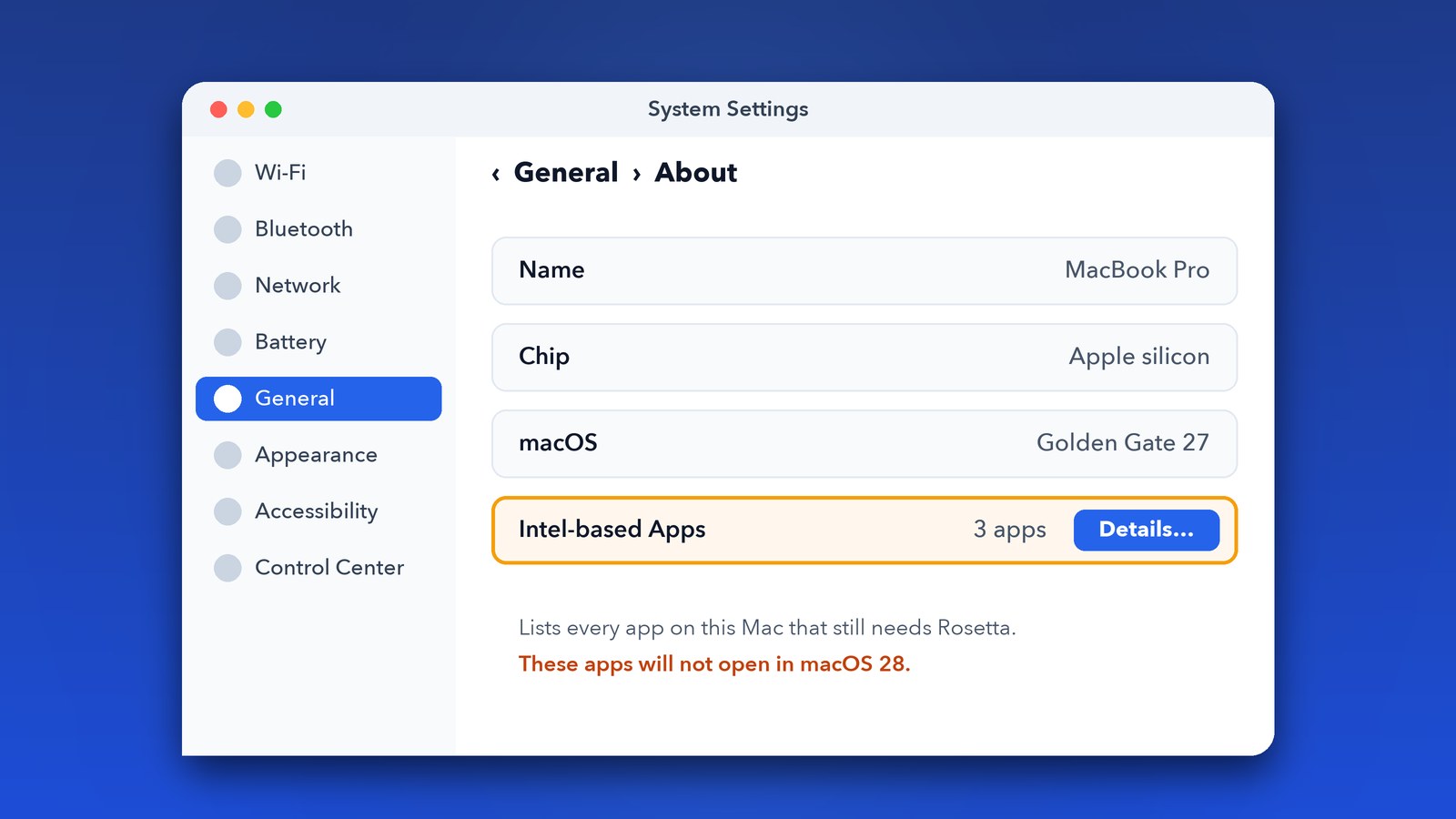The image size is (1456, 819).
Task: Select Bluetooth in the sidebar
Action: [x=304, y=228]
